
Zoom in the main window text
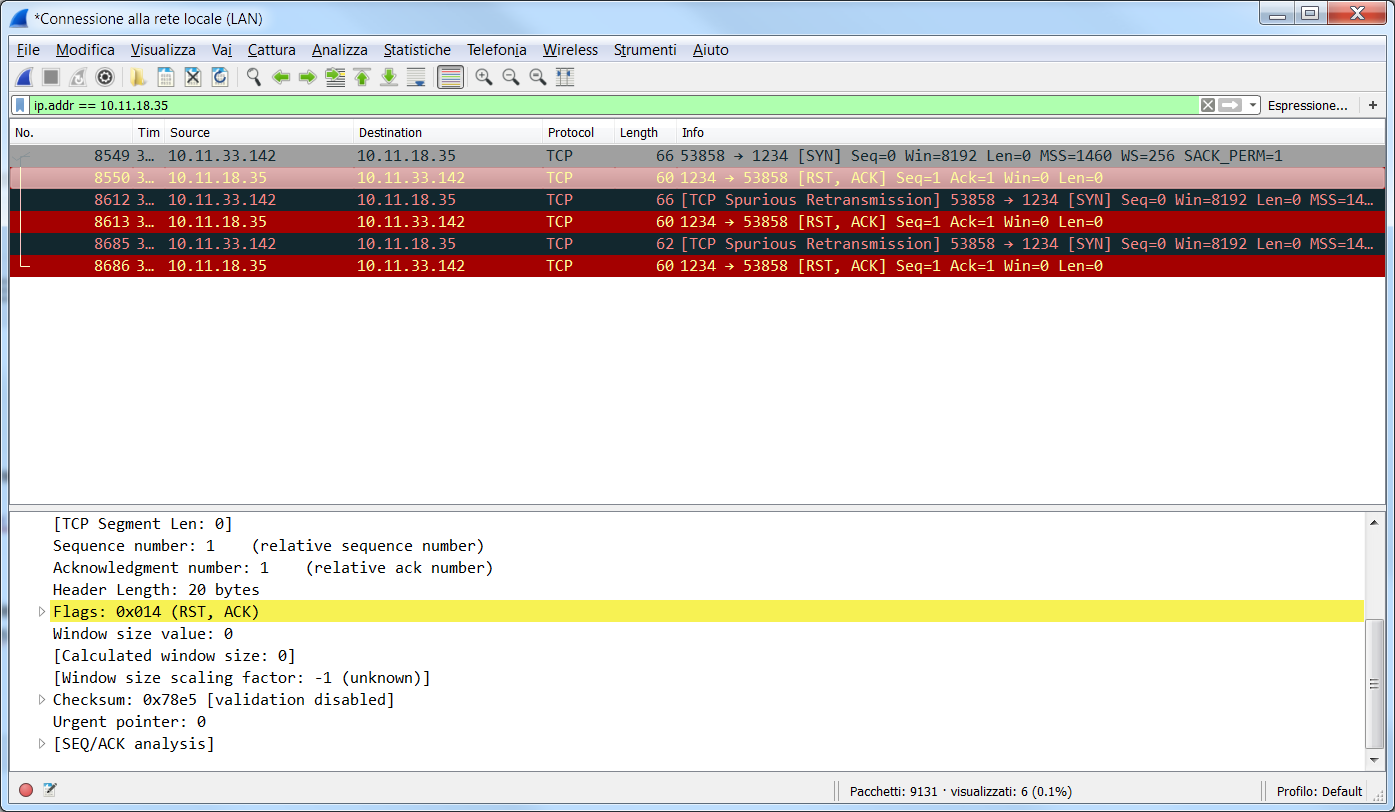click(x=484, y=77)
